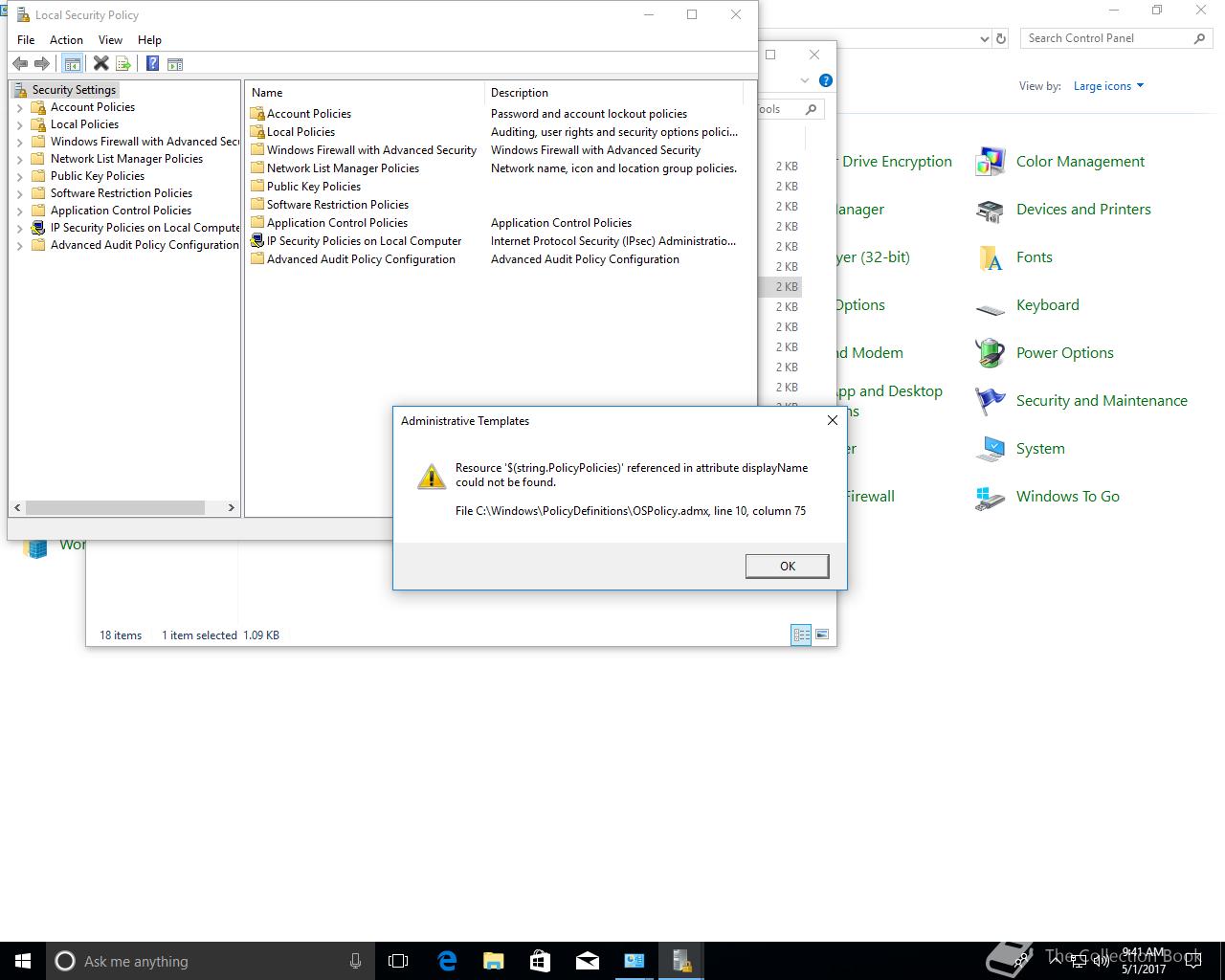The height and width of the screenshot is (980, 1225).
Task: Expand Local Policies in the left tree
Action: click(19, 125)
